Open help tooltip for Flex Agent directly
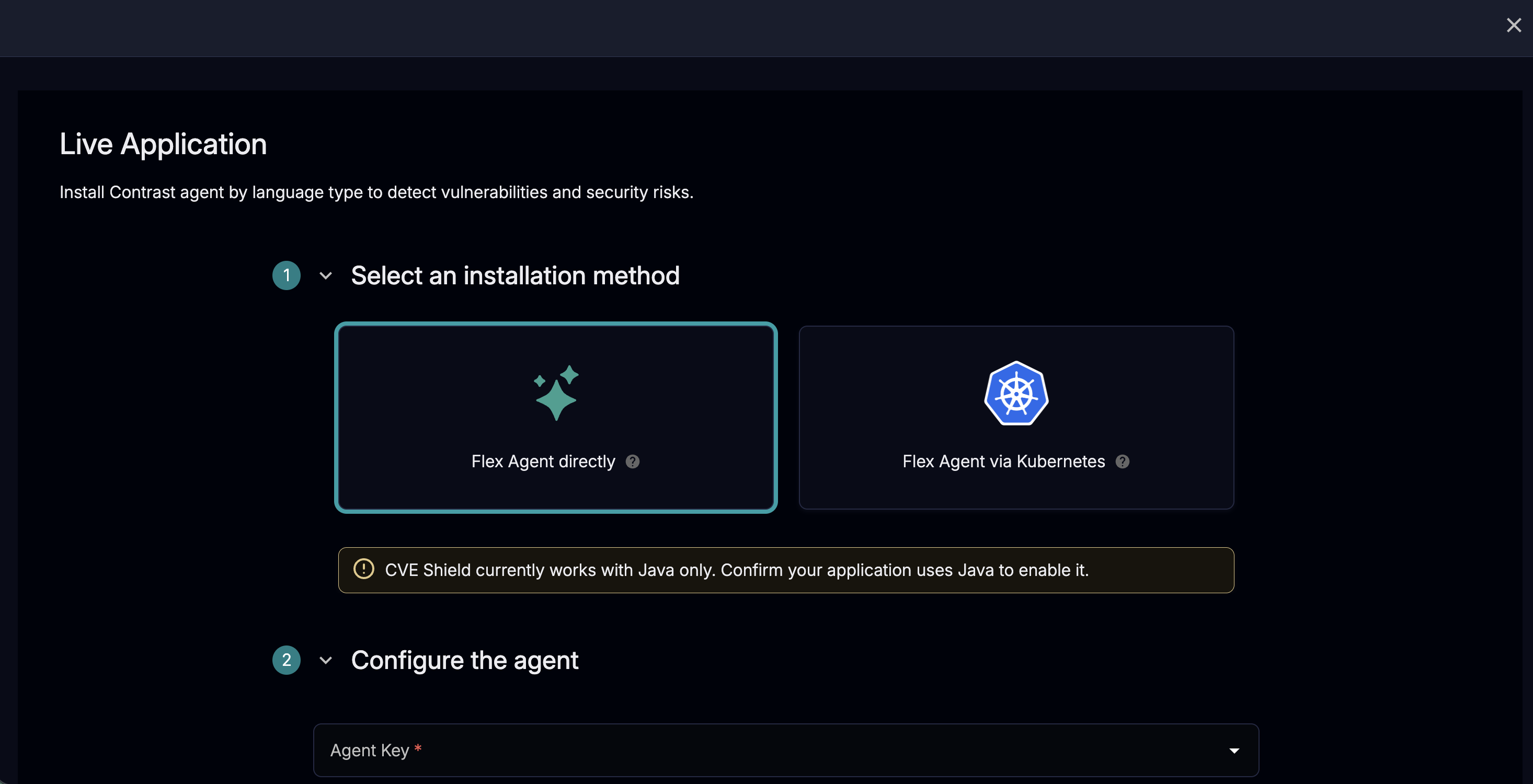1533x784 pixels. pos(633,462)
